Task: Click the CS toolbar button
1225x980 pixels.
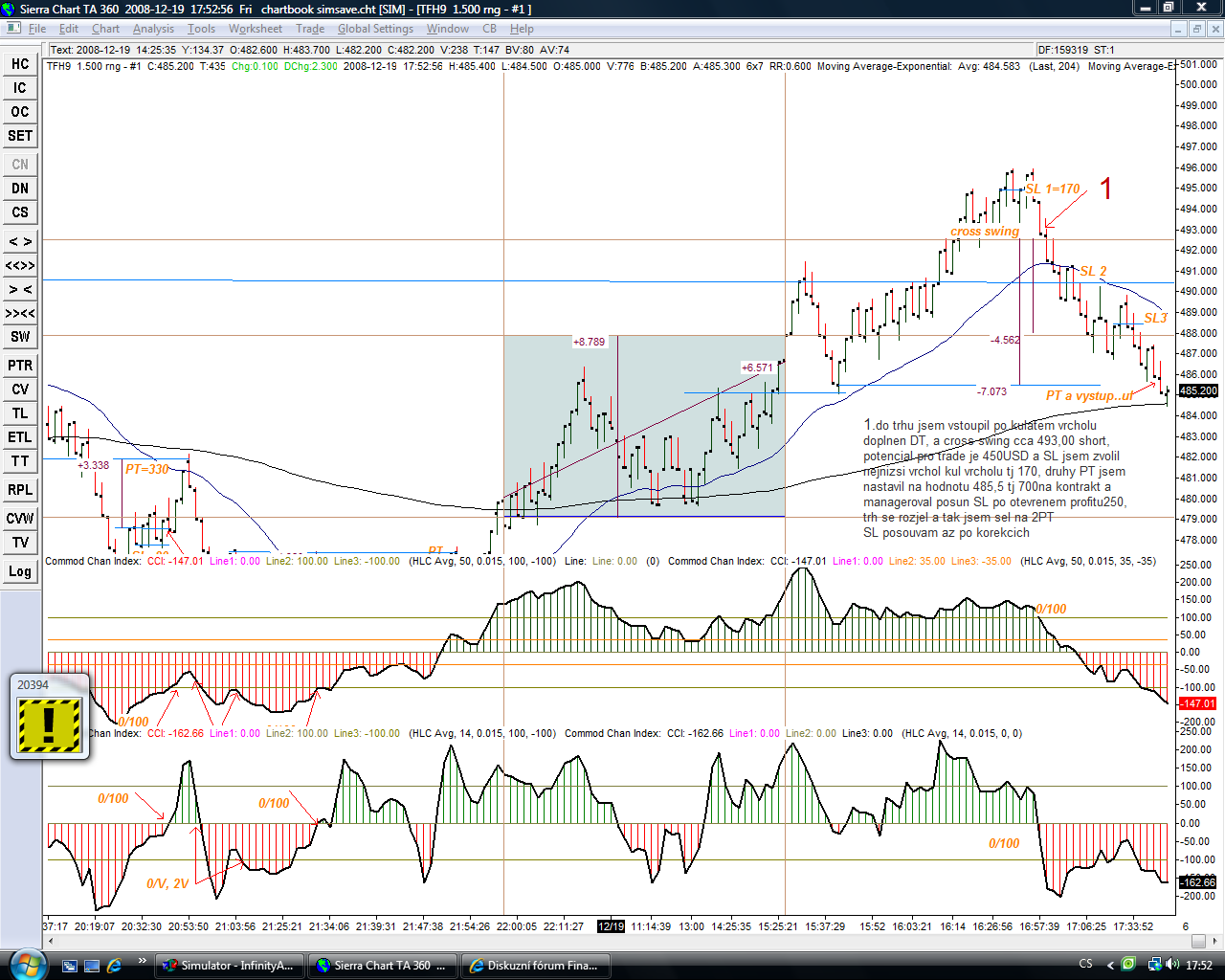Action: click(x=20, y=212)
